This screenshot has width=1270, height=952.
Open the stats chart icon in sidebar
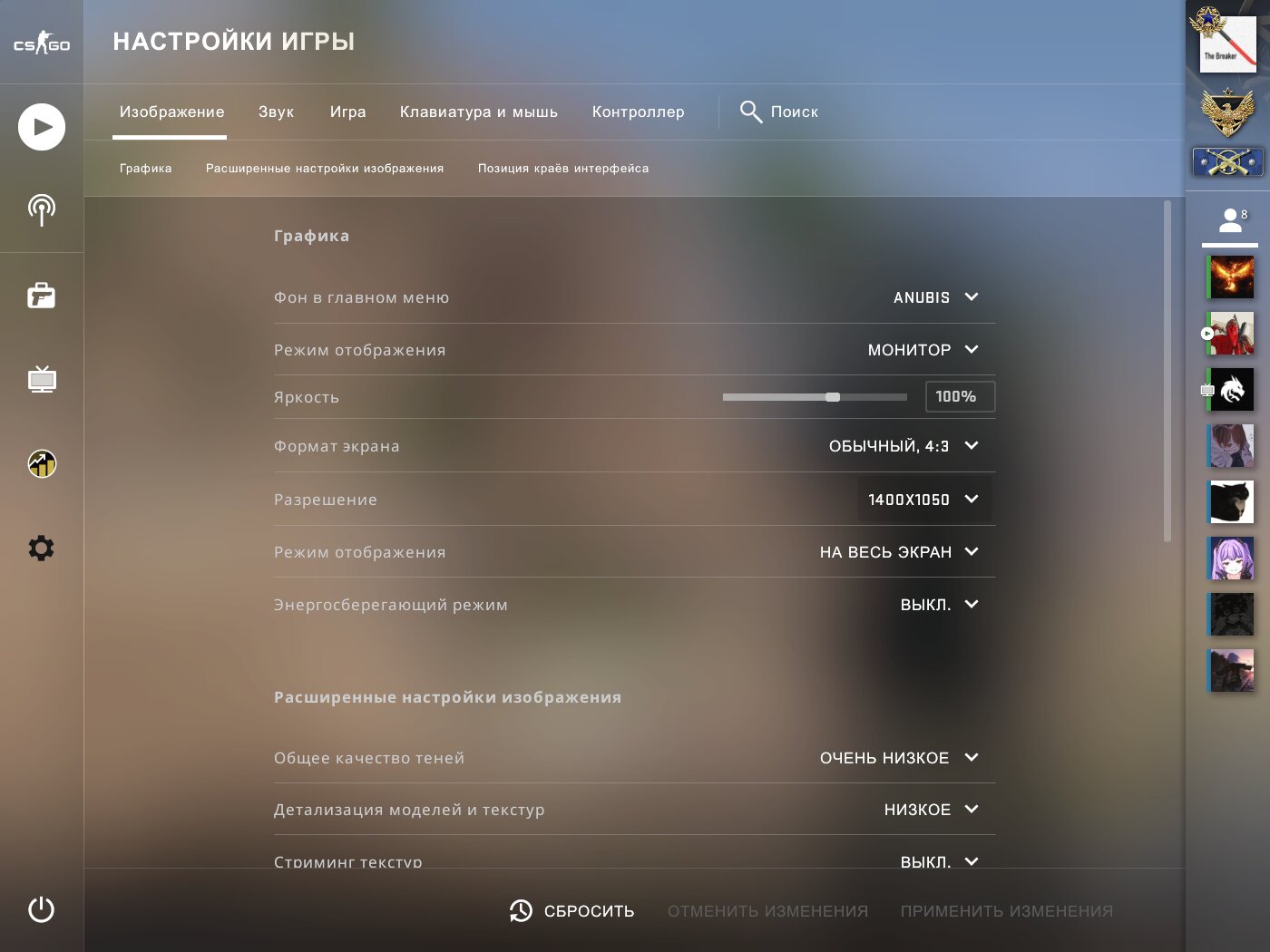coord(42,464)
